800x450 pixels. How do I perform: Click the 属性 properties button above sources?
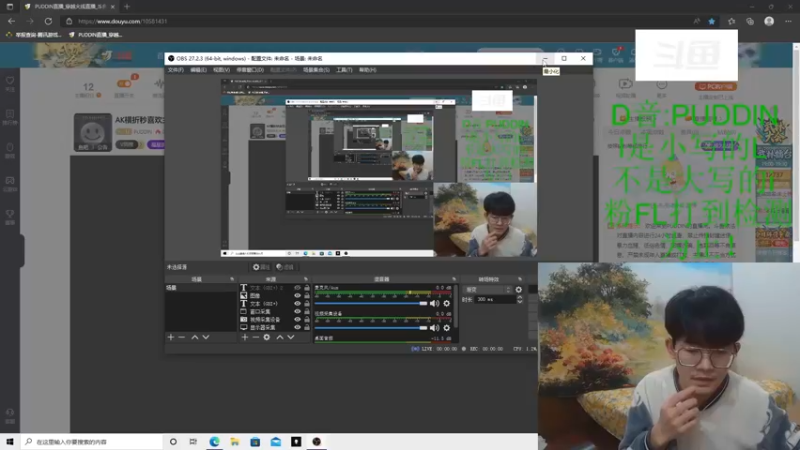(x=261, y=267)
